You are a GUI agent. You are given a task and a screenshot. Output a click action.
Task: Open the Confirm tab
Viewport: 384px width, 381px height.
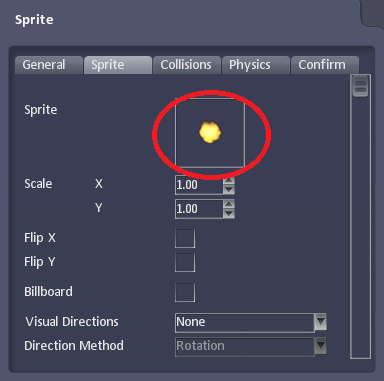(x=325, y=65)
